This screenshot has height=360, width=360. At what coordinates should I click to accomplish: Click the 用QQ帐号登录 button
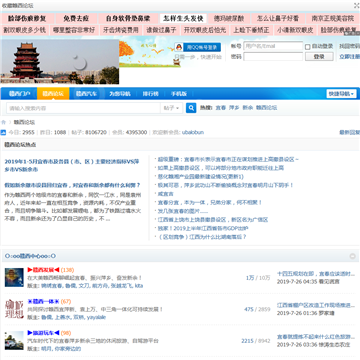[x=198, y=47]
